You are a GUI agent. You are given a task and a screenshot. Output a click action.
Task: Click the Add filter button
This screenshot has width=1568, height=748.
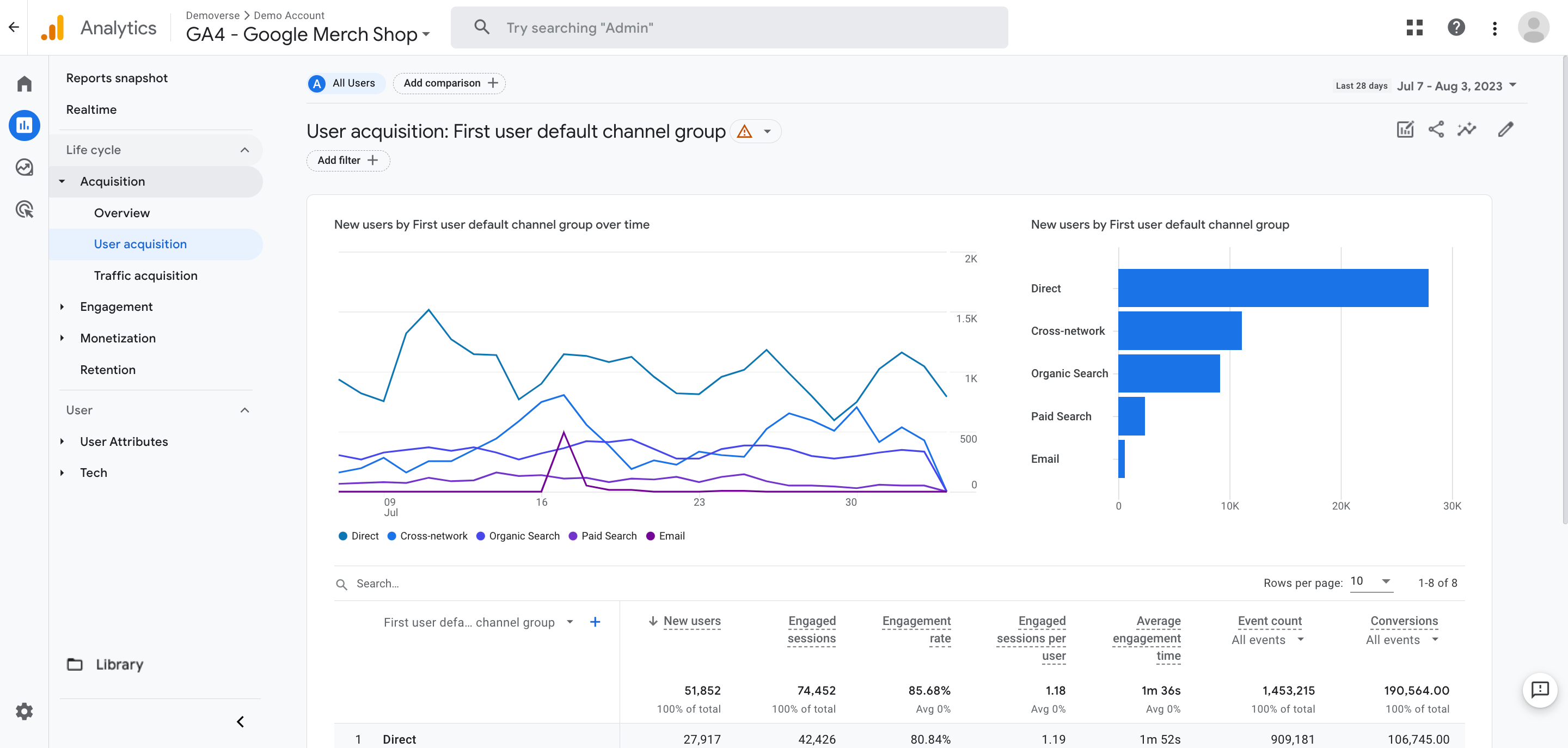pyautogui.click(x=347, y=160)
